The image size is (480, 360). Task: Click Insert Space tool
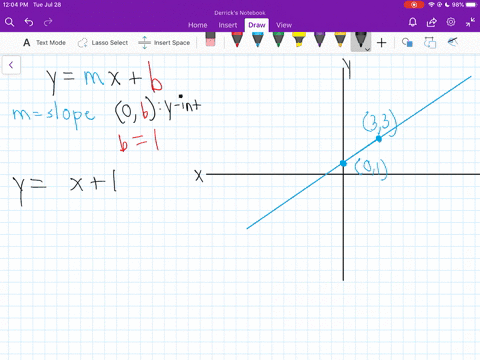164,43
